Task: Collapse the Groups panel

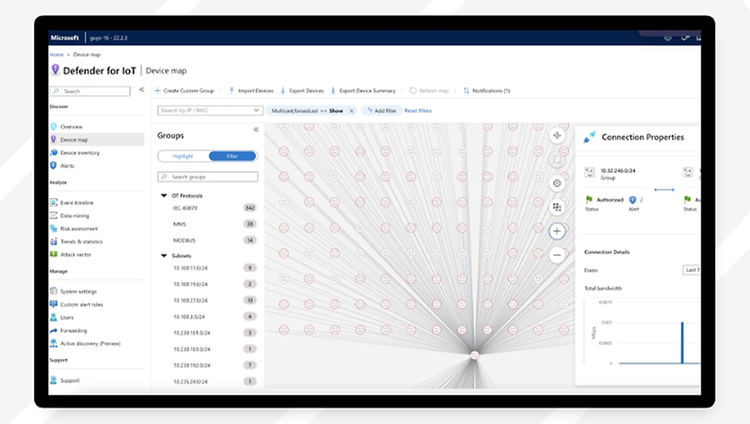Action: (256, 130)
